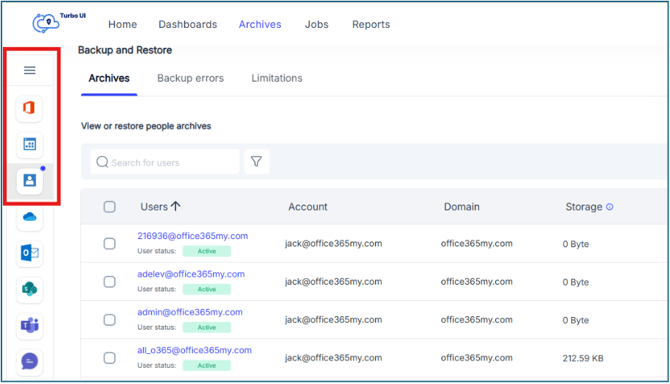This screenshot has height=384, width=670.
Task: Click 0 Byte storage in 216936 row
Action: [x=576, y=244]
